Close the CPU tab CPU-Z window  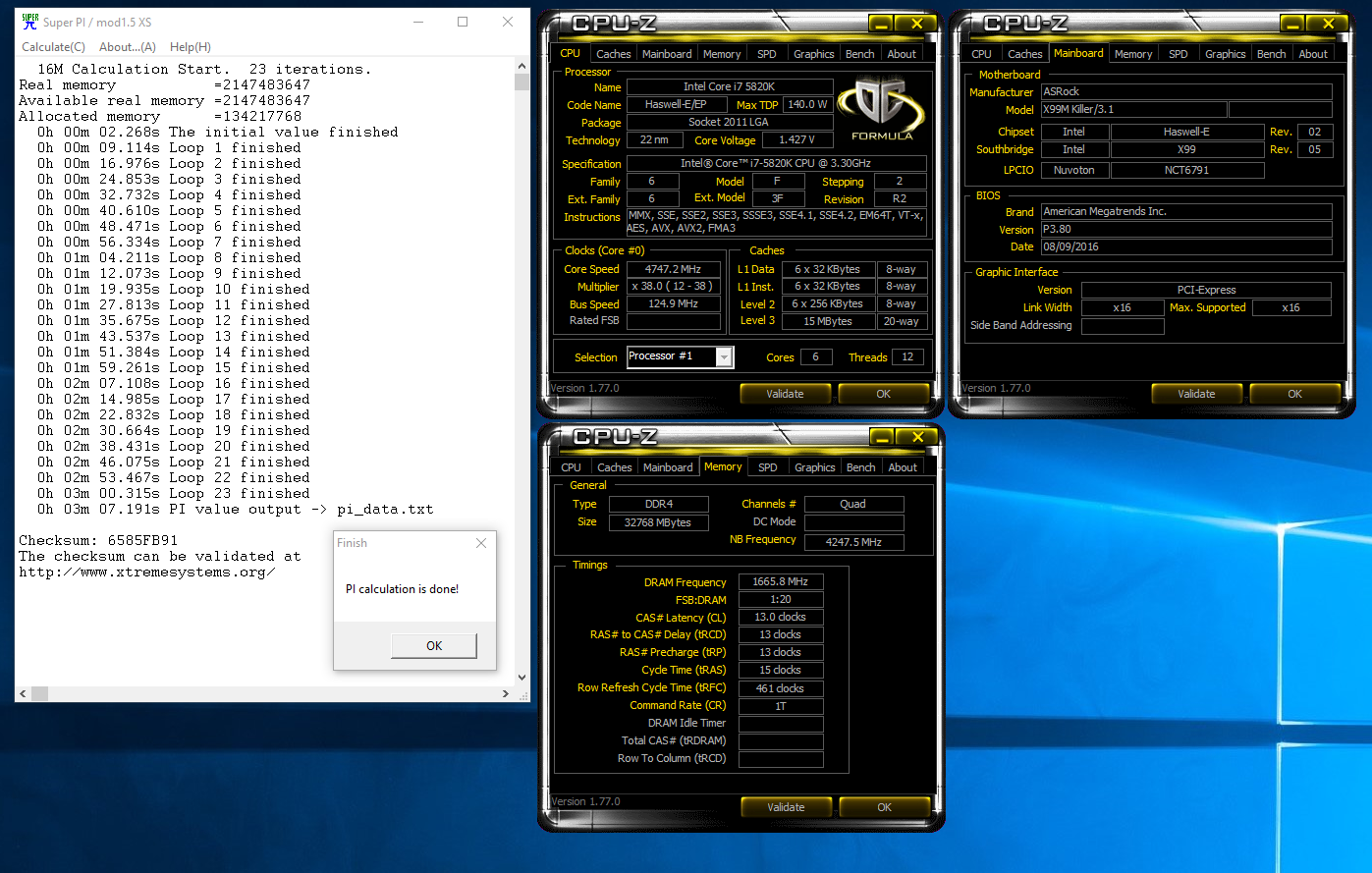point(917,25)
